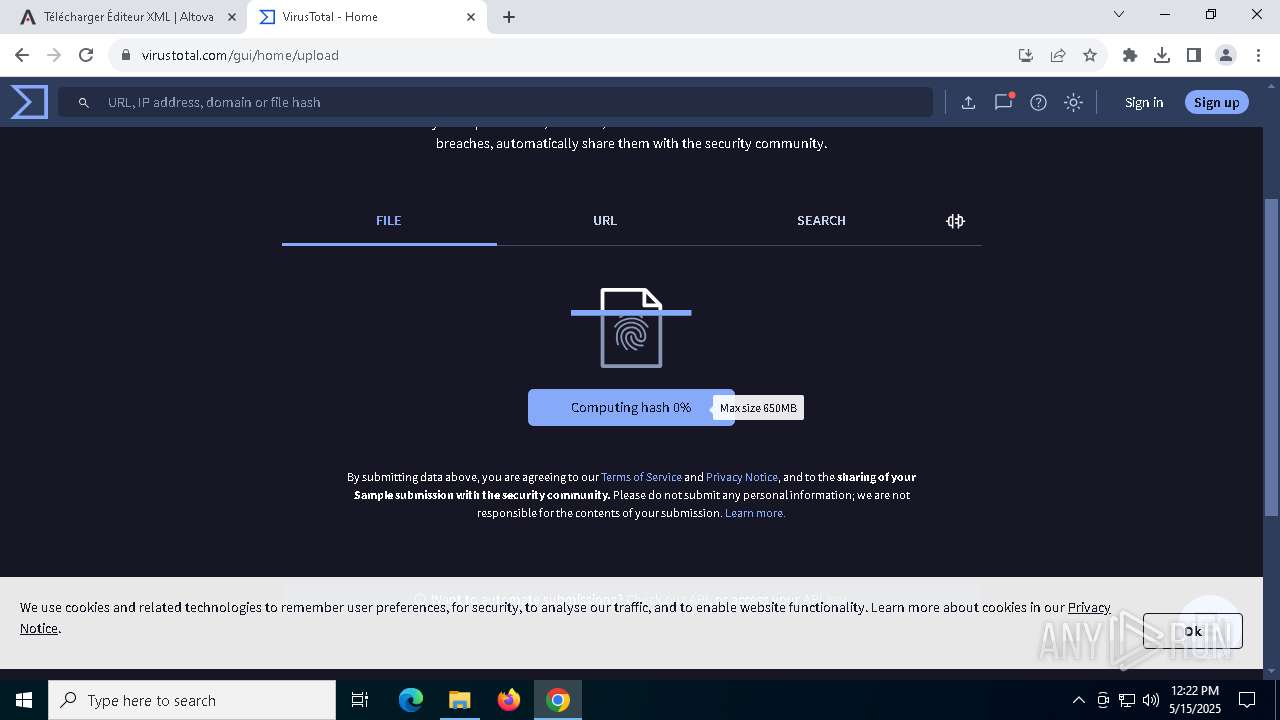Click Sign in link
The height and width of the screenshot is (720, 1280).
click(1144, 102)
